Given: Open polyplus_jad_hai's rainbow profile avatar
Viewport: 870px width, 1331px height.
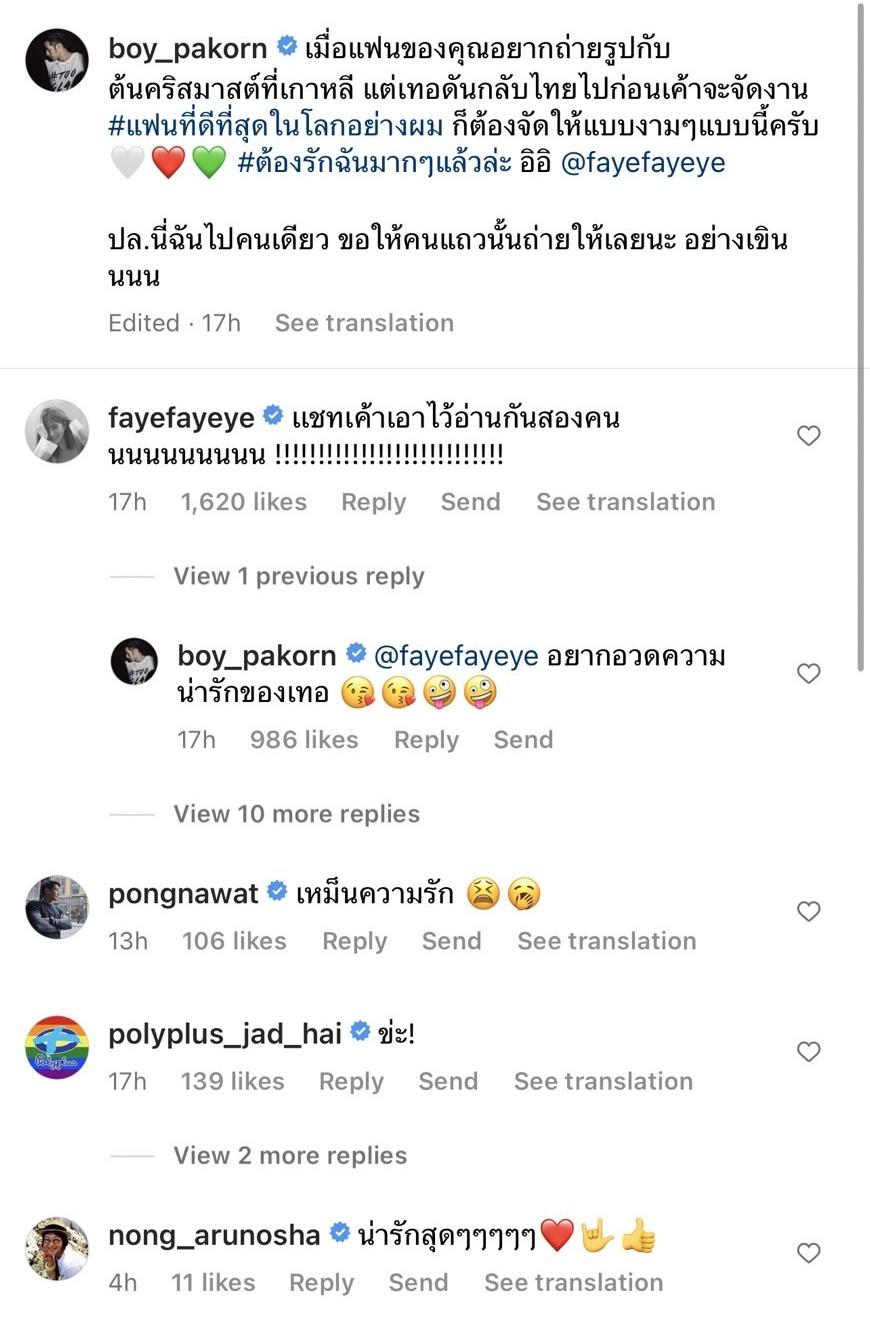Looking at the screenshot, I should click(57, 1047).
